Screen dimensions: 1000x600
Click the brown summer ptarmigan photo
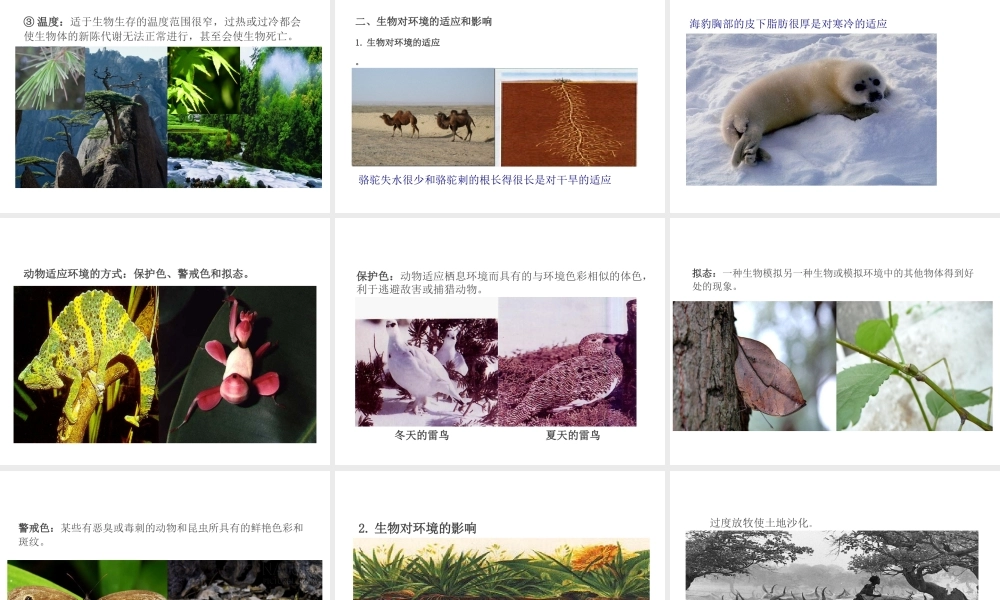coord(567,362)
